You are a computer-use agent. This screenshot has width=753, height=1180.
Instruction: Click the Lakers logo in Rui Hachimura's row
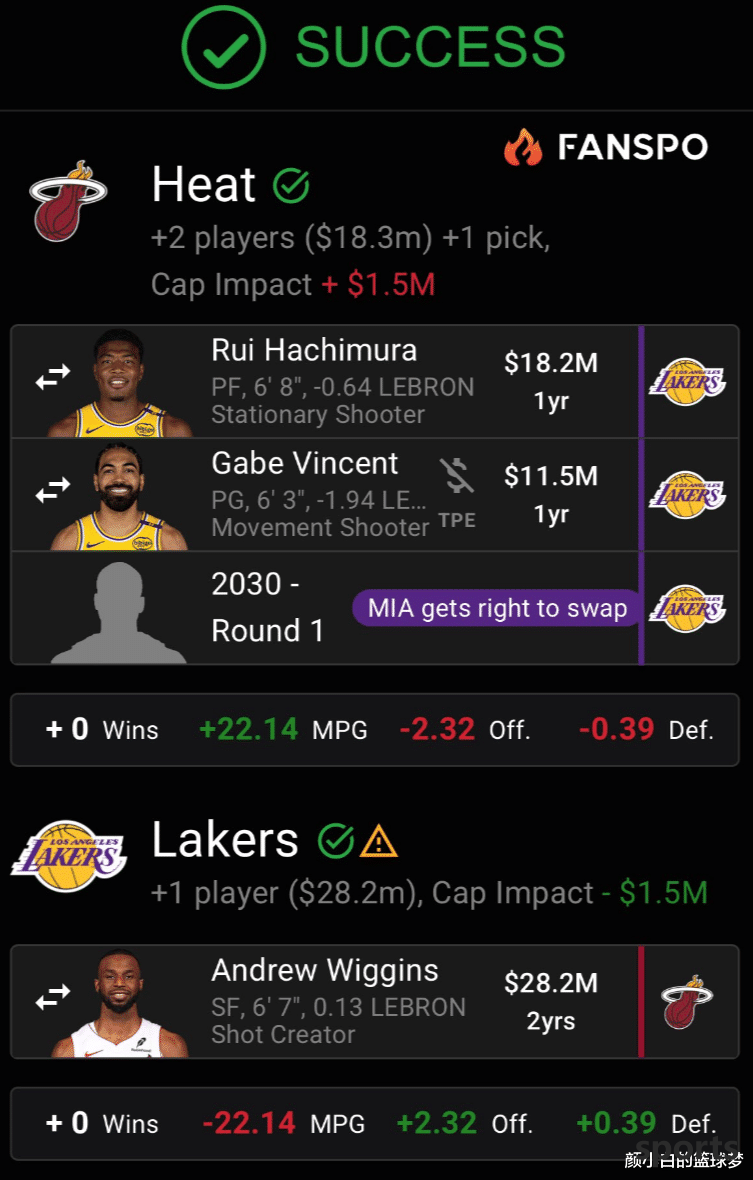pyautogui.click(x=686, y=381)
